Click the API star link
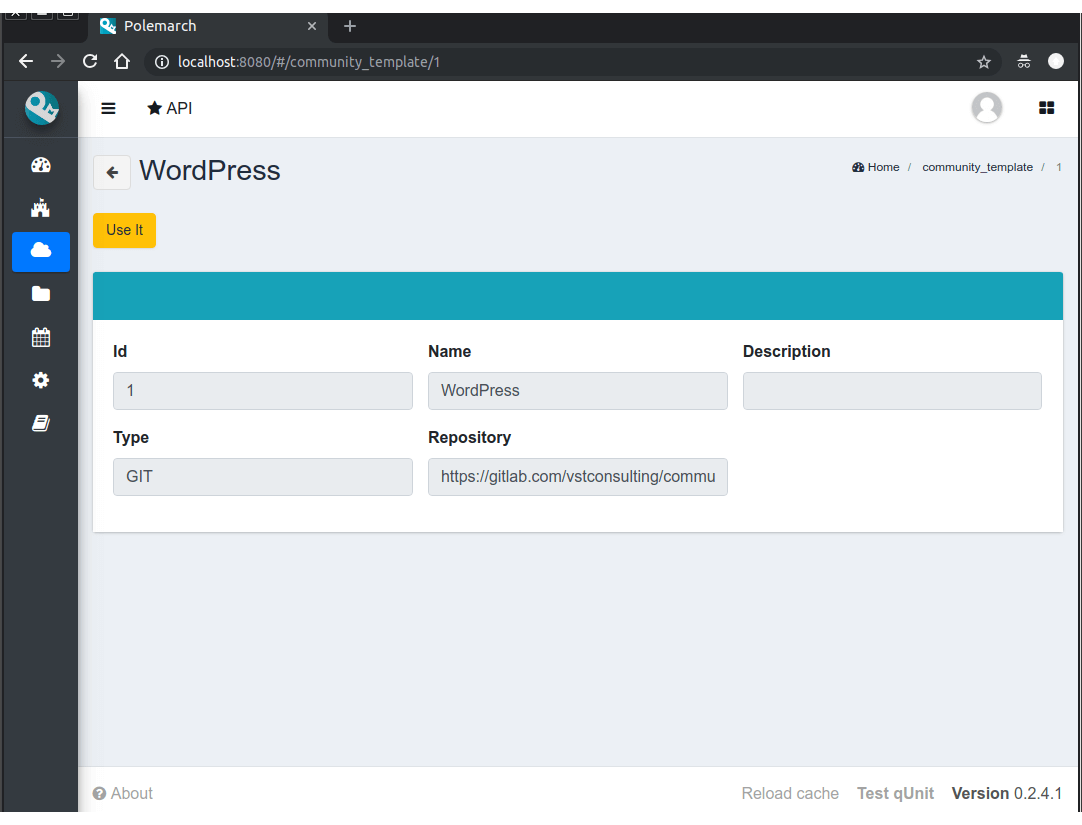This screenshot has width=1082, height=825. 170,108
